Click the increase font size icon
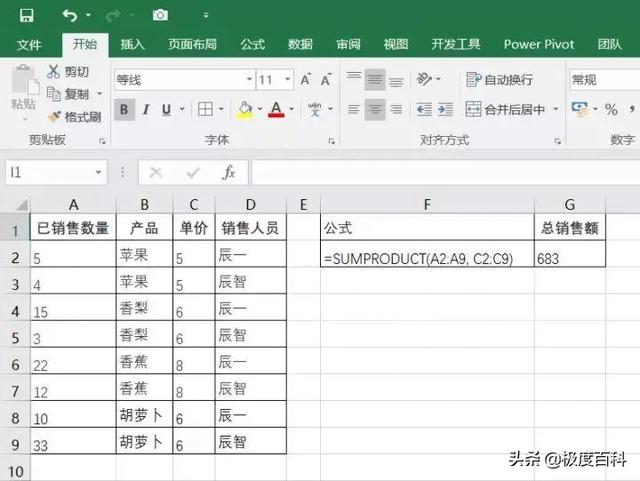The image size is (640, 481). 306,79
